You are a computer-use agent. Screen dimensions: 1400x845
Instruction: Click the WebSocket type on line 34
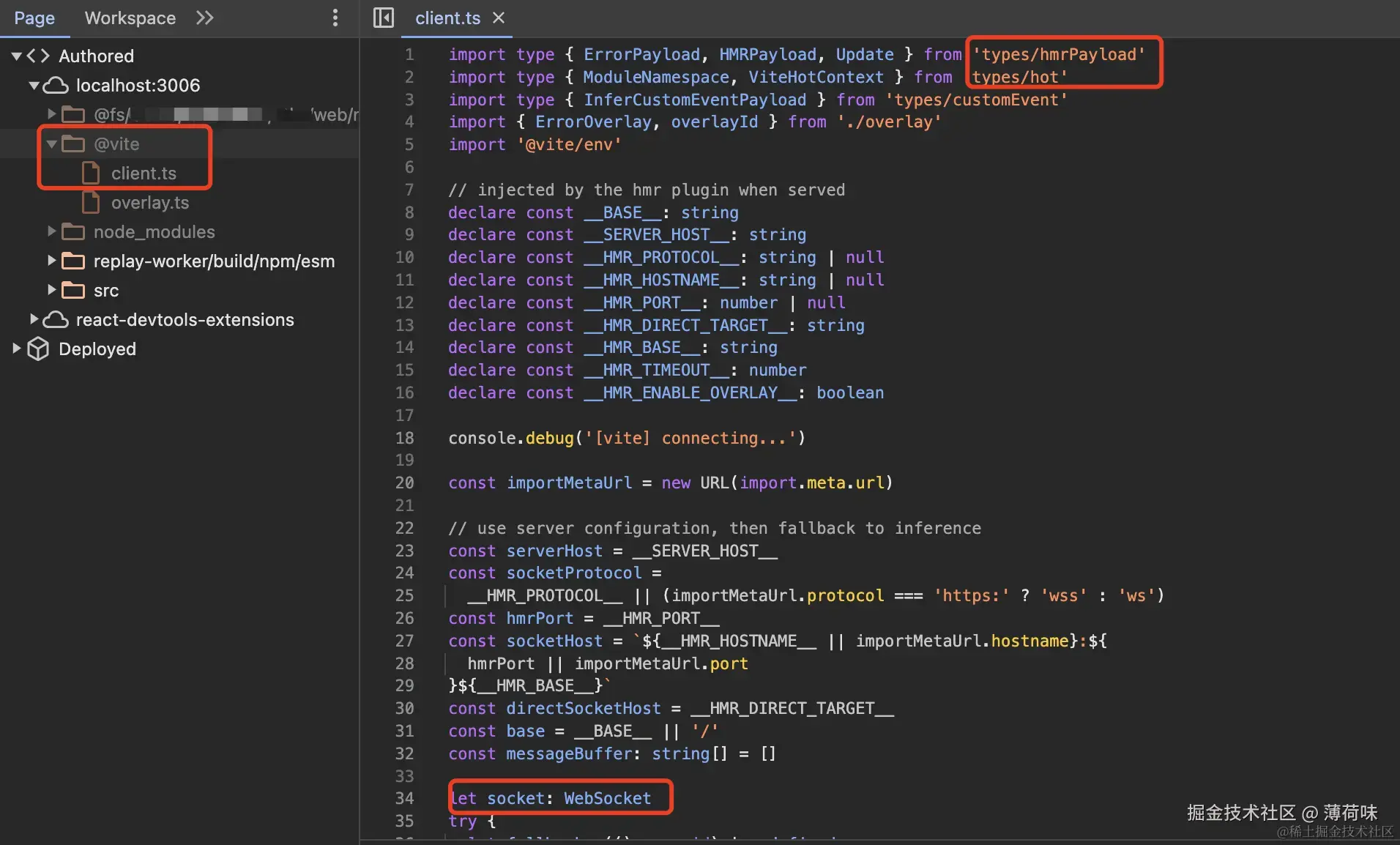pyautogui.click(x=607, y=798)
